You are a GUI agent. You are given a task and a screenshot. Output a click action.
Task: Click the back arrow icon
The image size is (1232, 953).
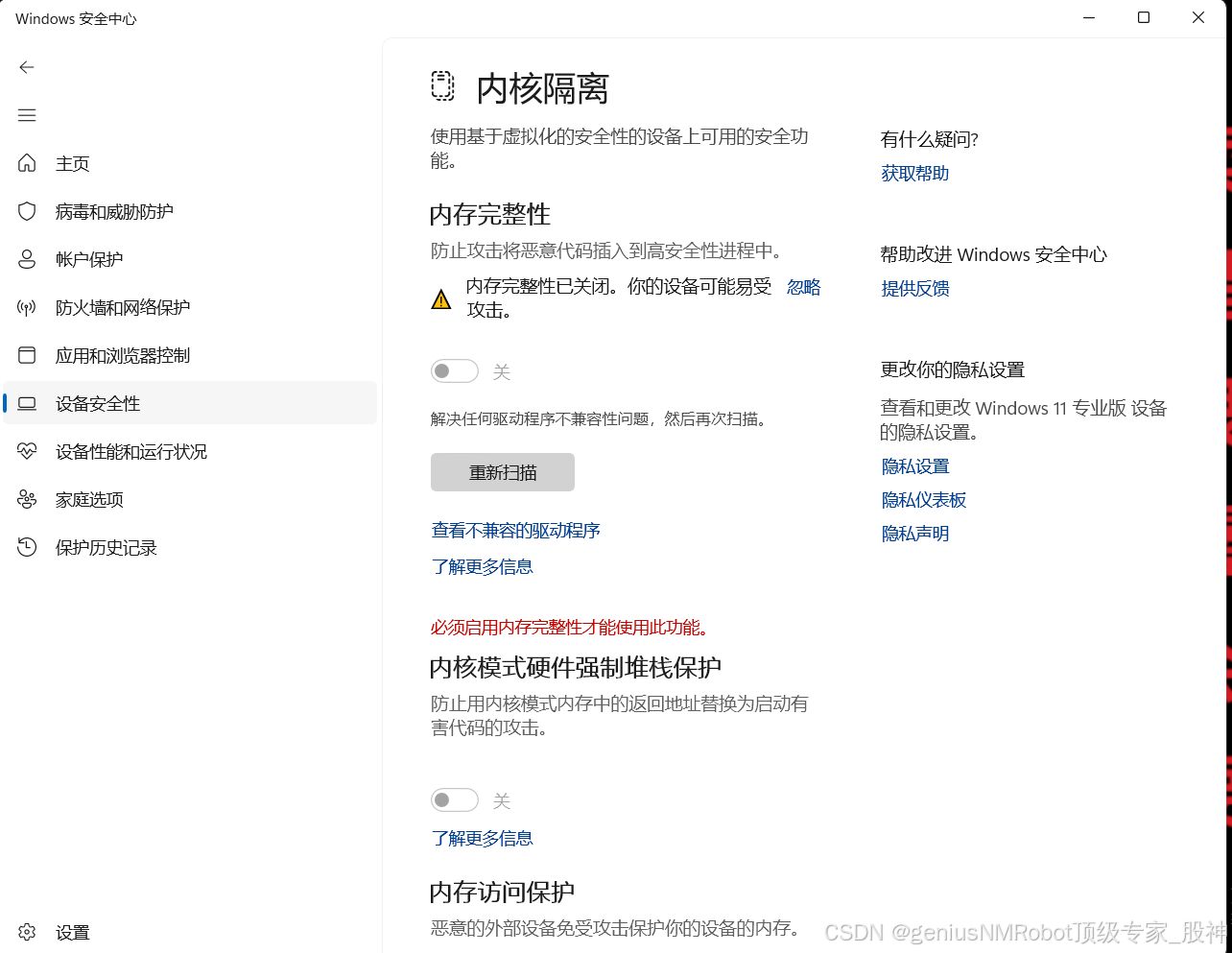point(27,67)
